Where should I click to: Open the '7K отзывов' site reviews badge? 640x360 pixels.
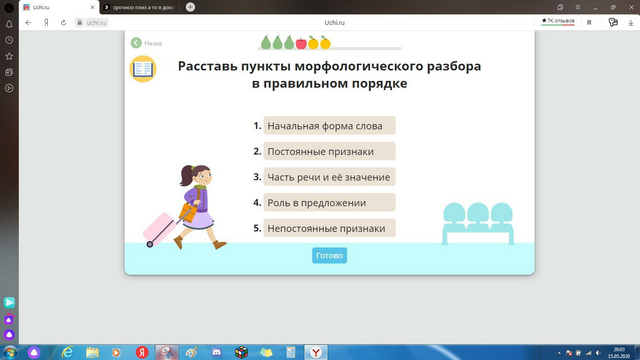[x=558, y=21]
